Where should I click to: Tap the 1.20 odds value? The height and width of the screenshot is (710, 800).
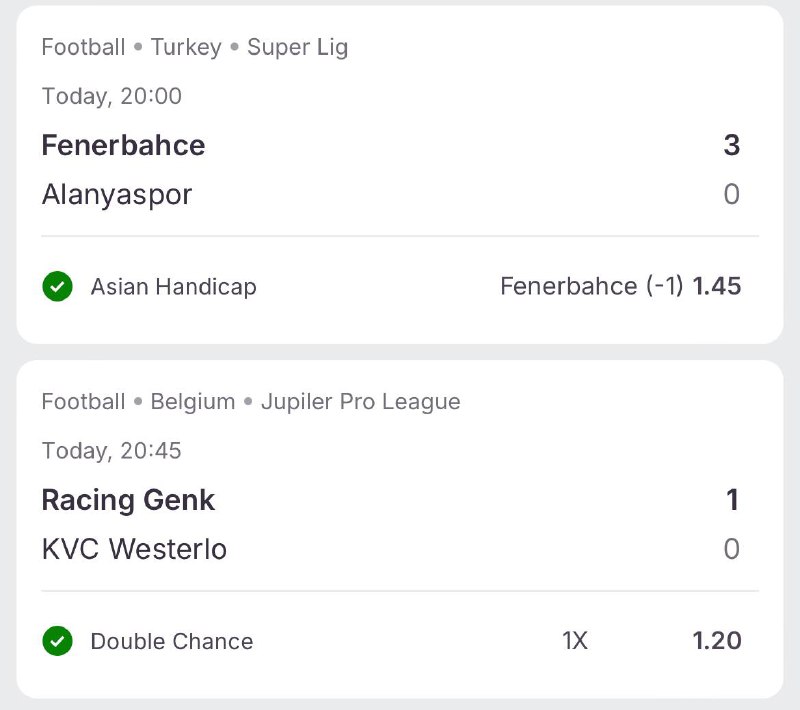pos(717,641)
